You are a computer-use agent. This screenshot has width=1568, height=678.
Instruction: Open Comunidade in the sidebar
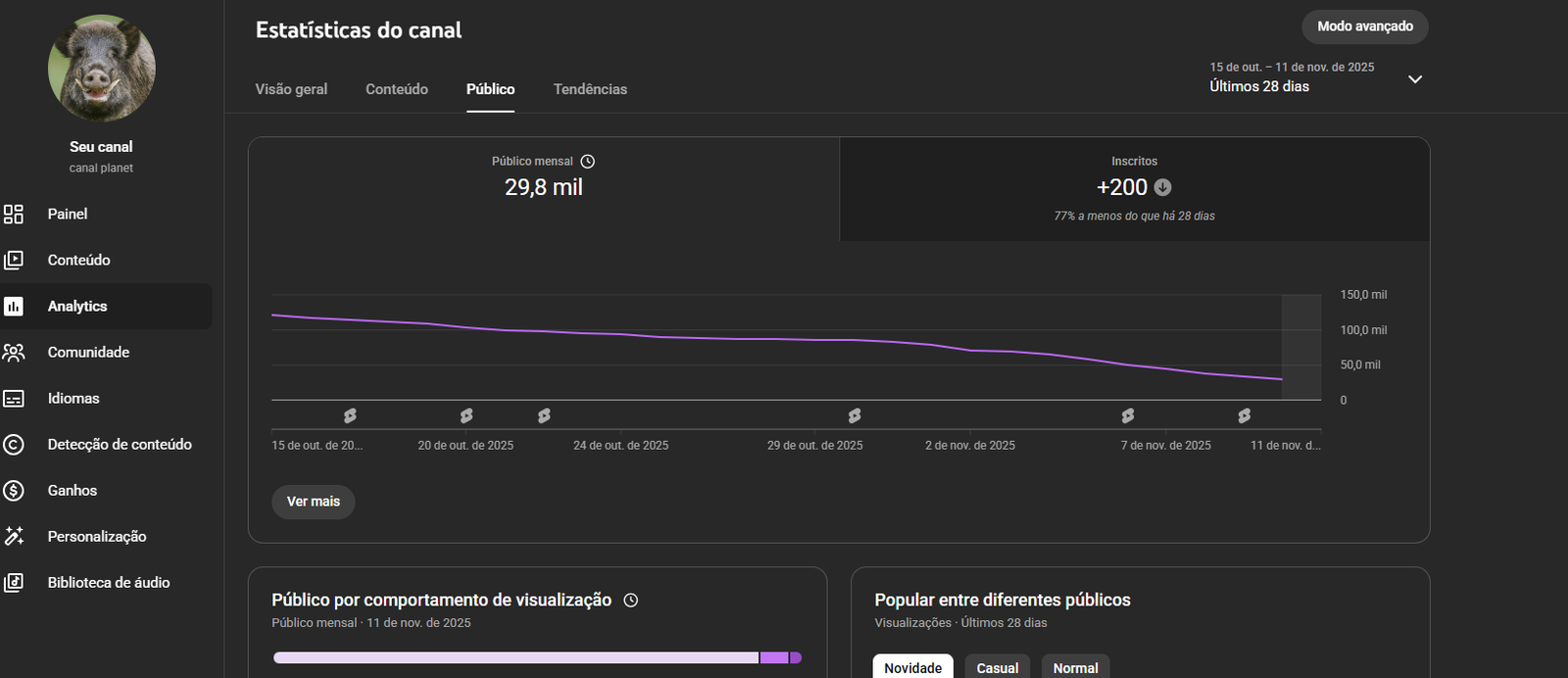[106, 352]
